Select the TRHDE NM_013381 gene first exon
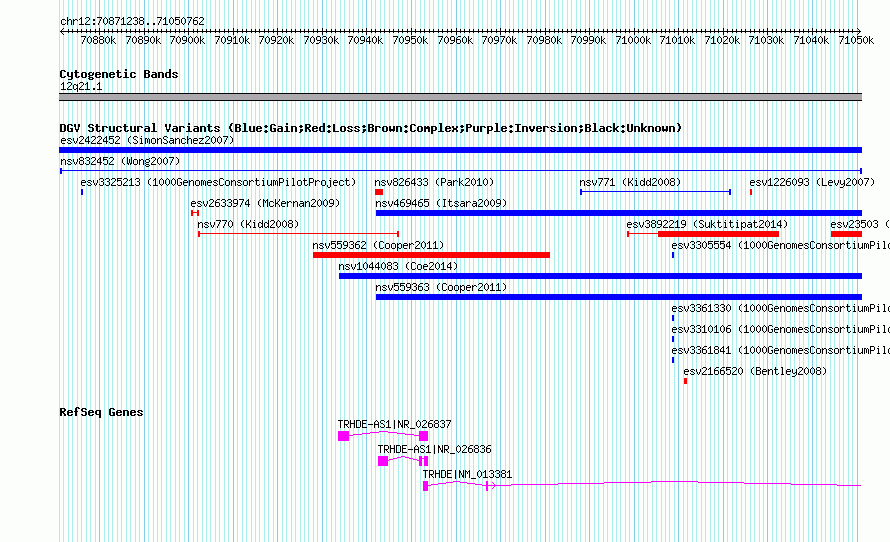Viewport: 890px width, 542px height. [x=426, y=486]
